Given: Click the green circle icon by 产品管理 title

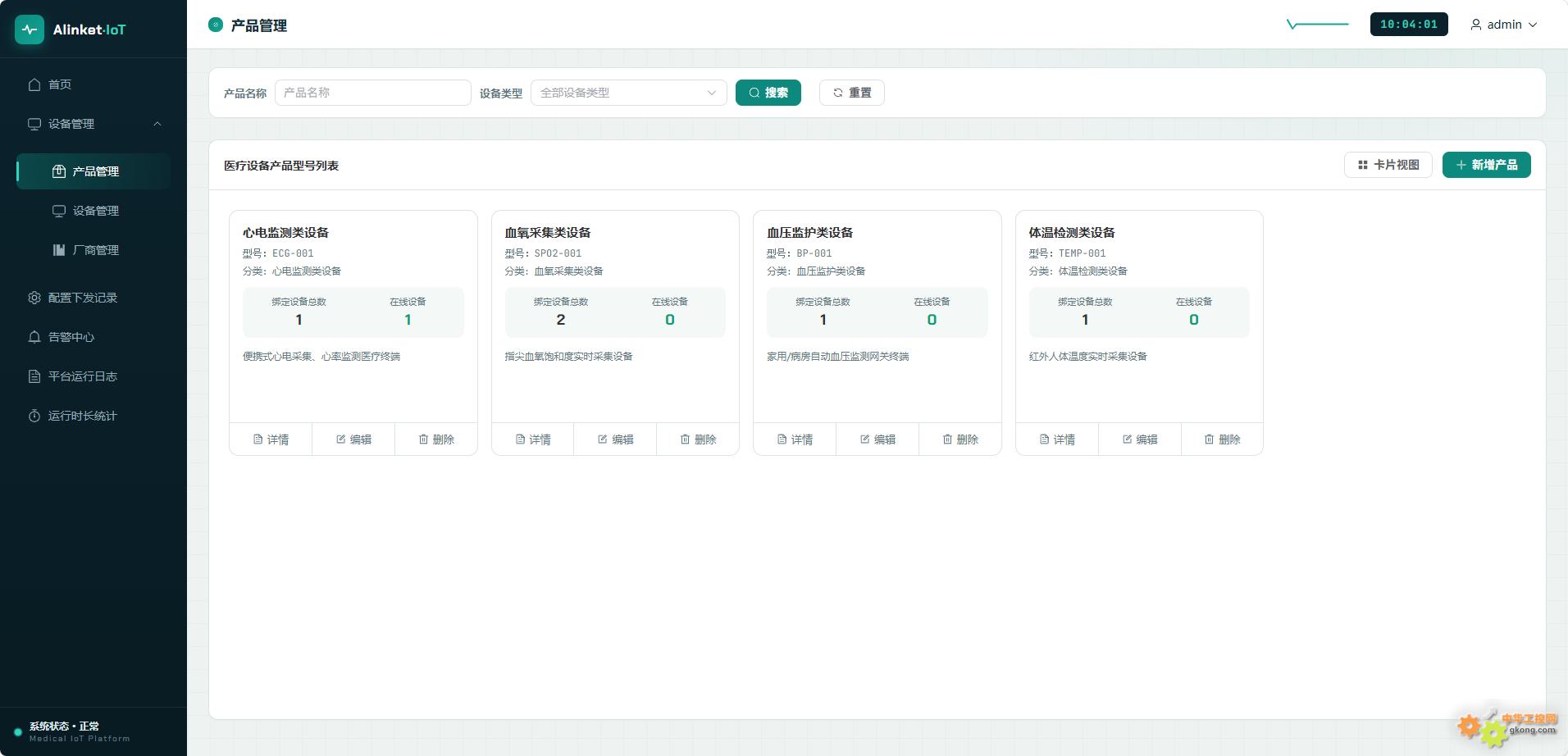Looking at the screenshot, I should pyautogui.click(x=216, y=25).
